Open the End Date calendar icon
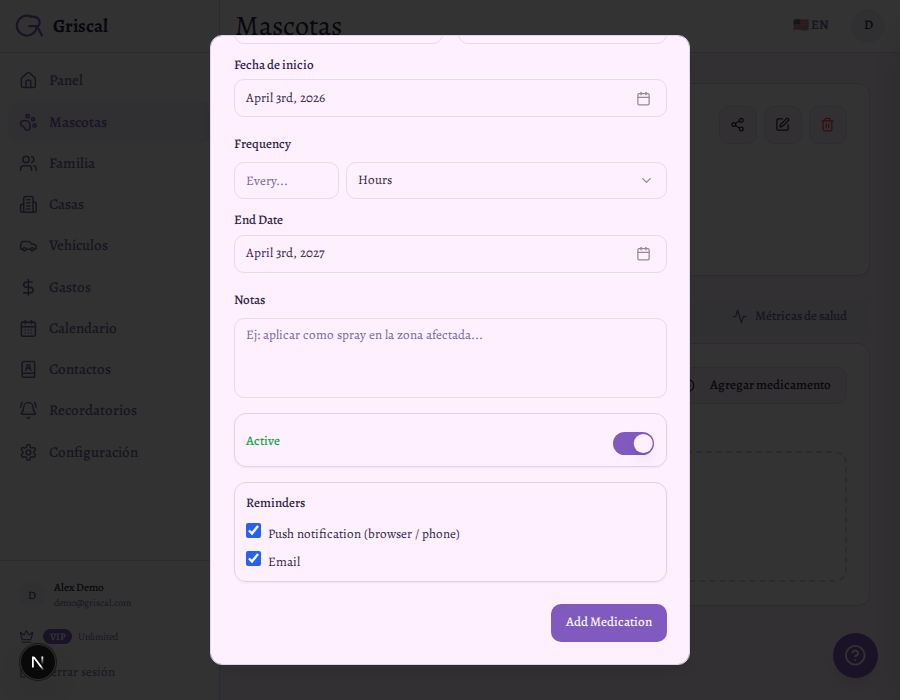The height and width of the screenshot is (700, 900). pos(643,253)
